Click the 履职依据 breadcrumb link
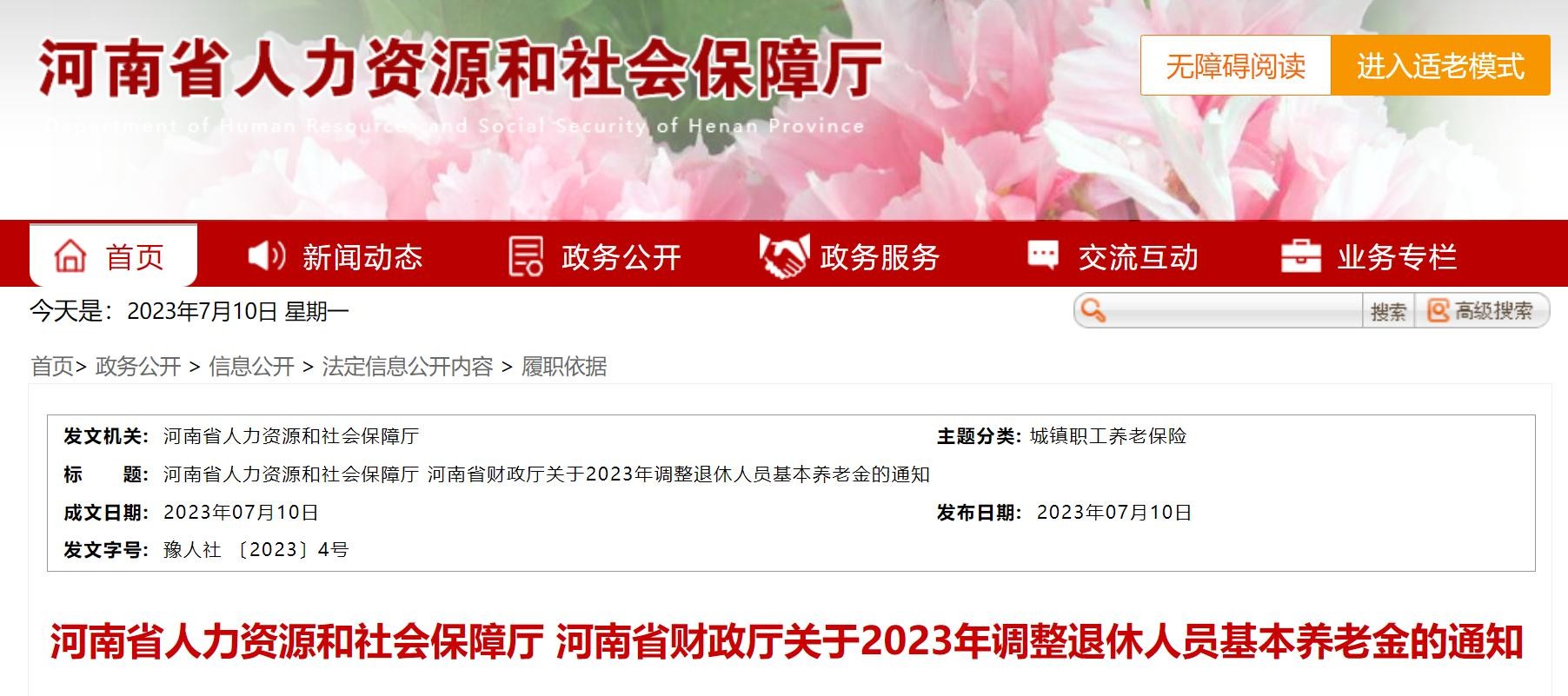The width and height of the screenshot is (1568, 696). coord(564,367)
